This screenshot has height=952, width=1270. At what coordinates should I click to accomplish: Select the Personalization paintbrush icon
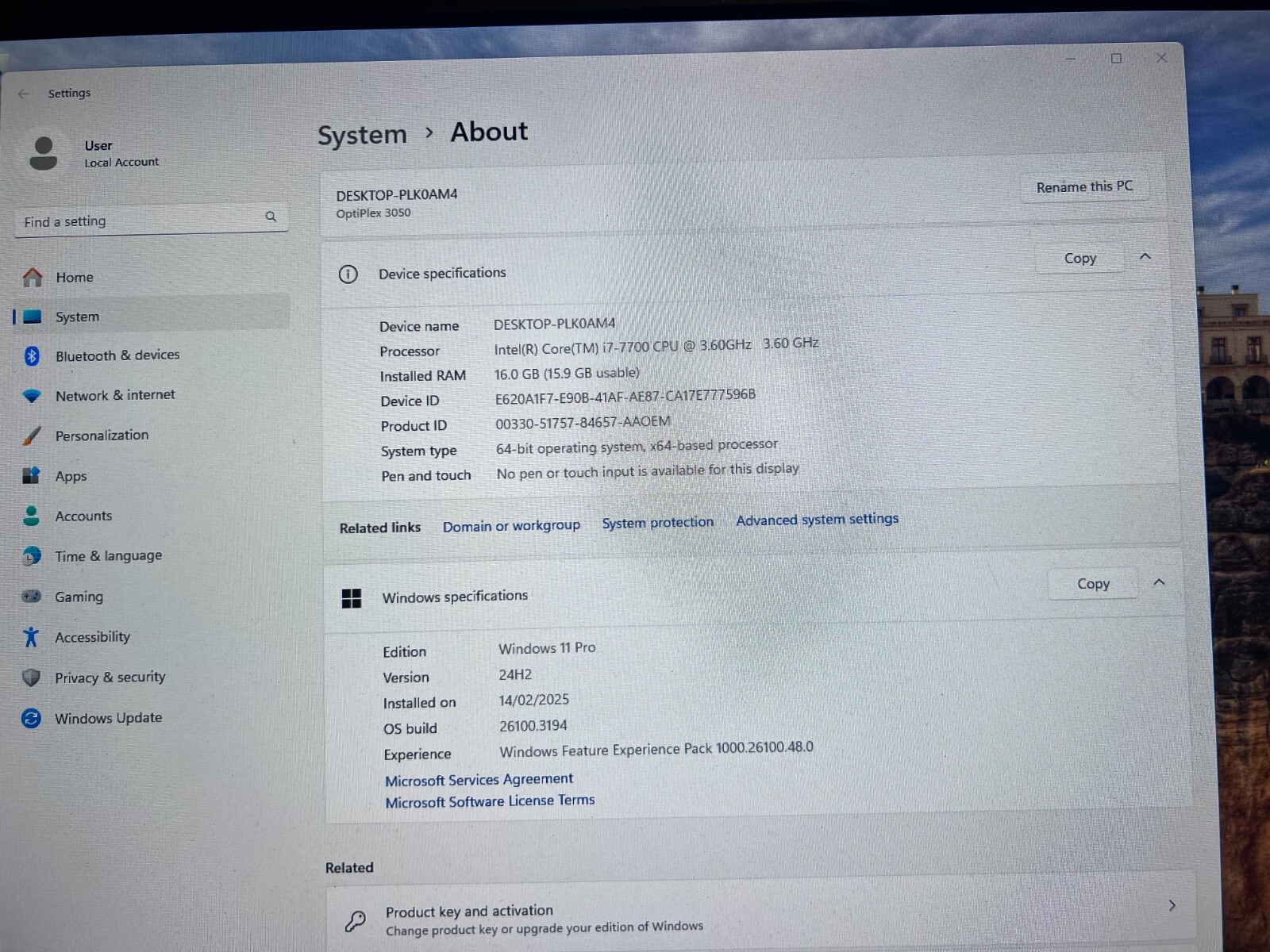(32, 436)
